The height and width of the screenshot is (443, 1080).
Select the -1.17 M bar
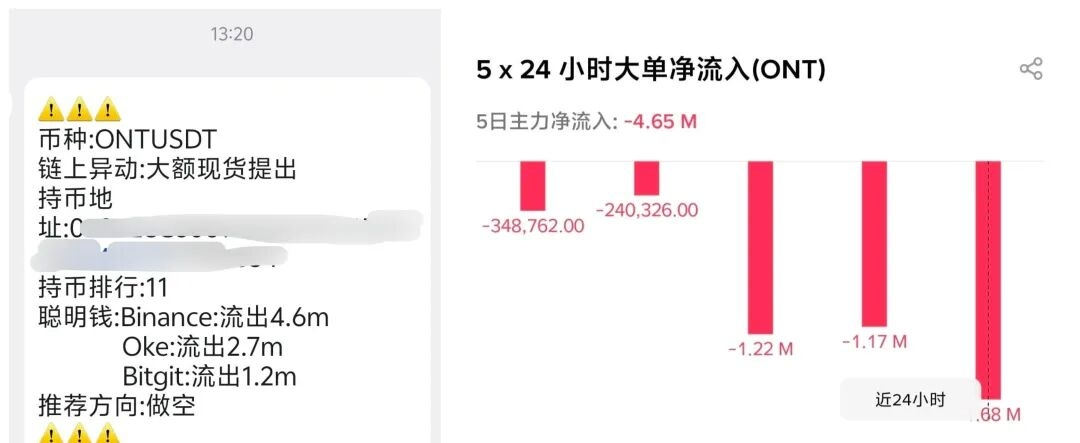(x=875, y=244)
